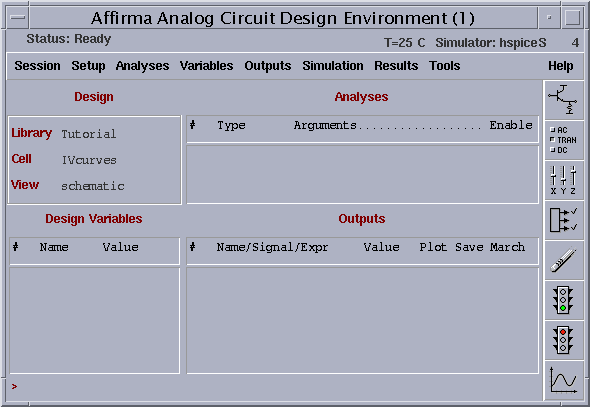The width and height of the screenshot is (590, 407).
Task: Stop simulation with red traffic light icon
Action: (564, 340)
